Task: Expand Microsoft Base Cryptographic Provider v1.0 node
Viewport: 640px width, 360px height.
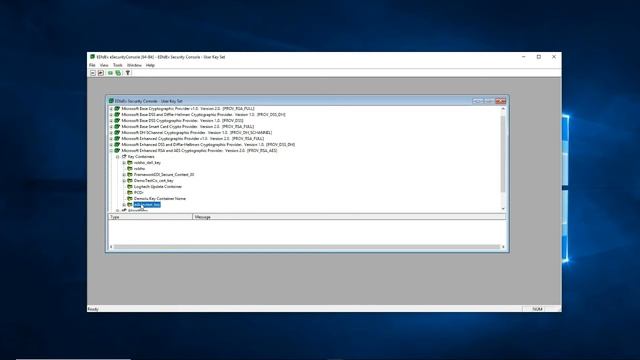Action: point(111,109)
